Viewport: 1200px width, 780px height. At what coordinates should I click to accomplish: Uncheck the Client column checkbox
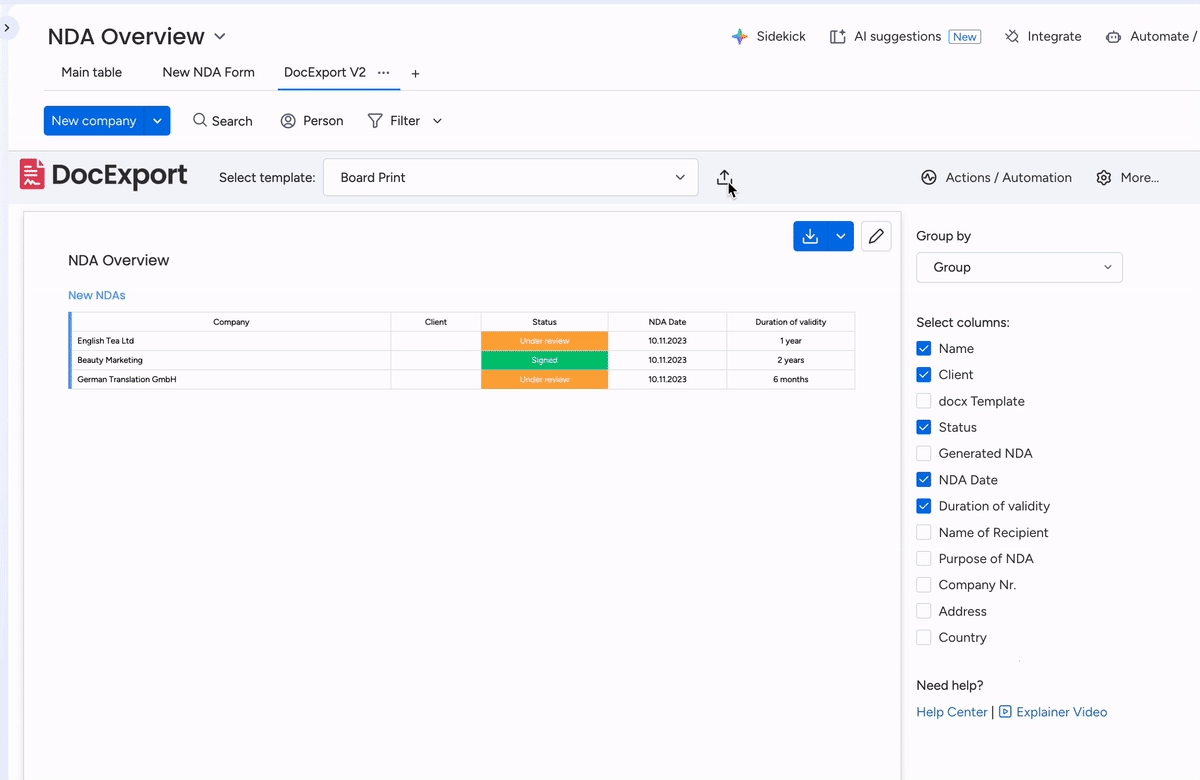pyautogui.click(x=924, y=375)
